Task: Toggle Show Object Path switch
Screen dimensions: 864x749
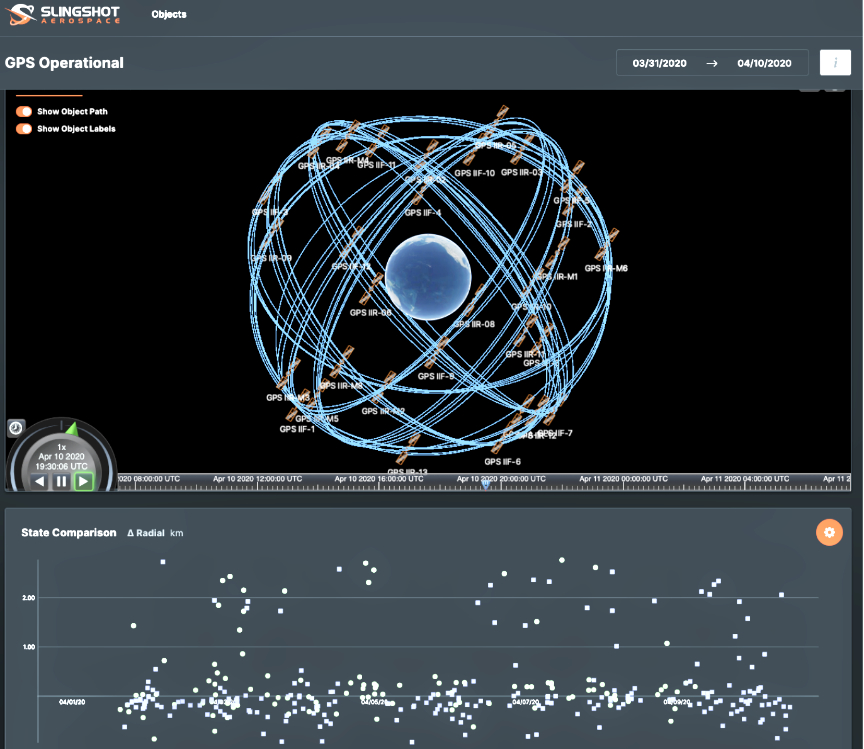Action: [24, 111]
